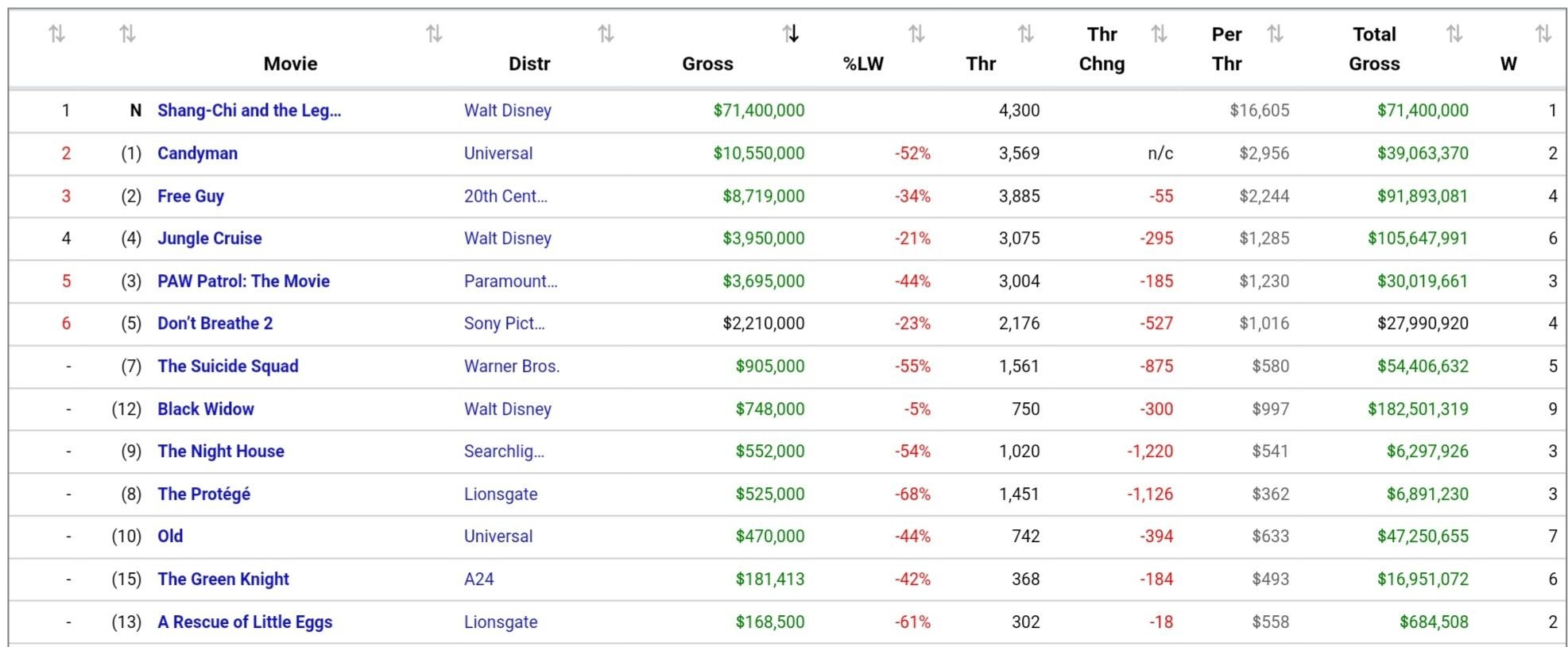Open Walt Disney distributor for Jungle Cruise

click(507, 238)
